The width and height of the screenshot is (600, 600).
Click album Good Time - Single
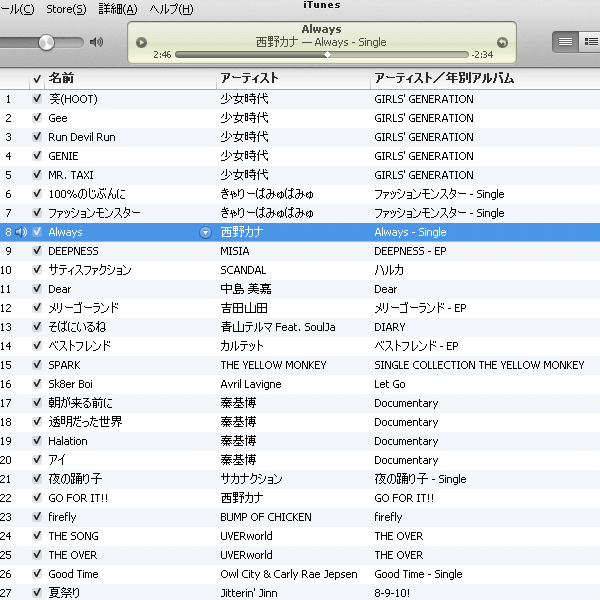tap(418, 574)
